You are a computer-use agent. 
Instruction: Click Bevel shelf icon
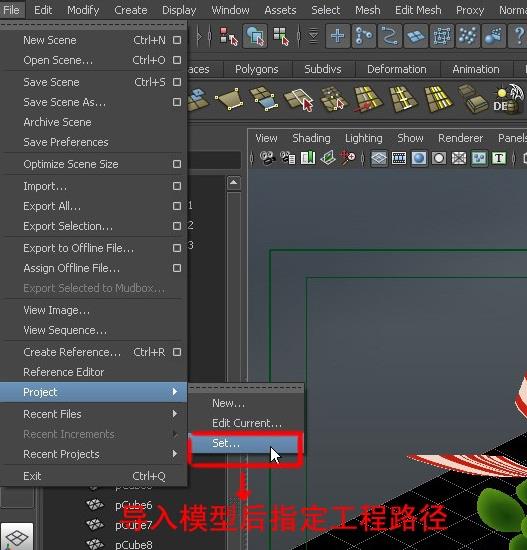[x=473, y=99]
